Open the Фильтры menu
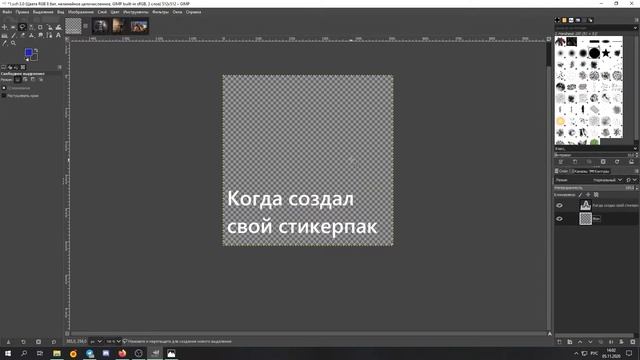The height and width of the screenshot is (360, 640). coord(160,12)
